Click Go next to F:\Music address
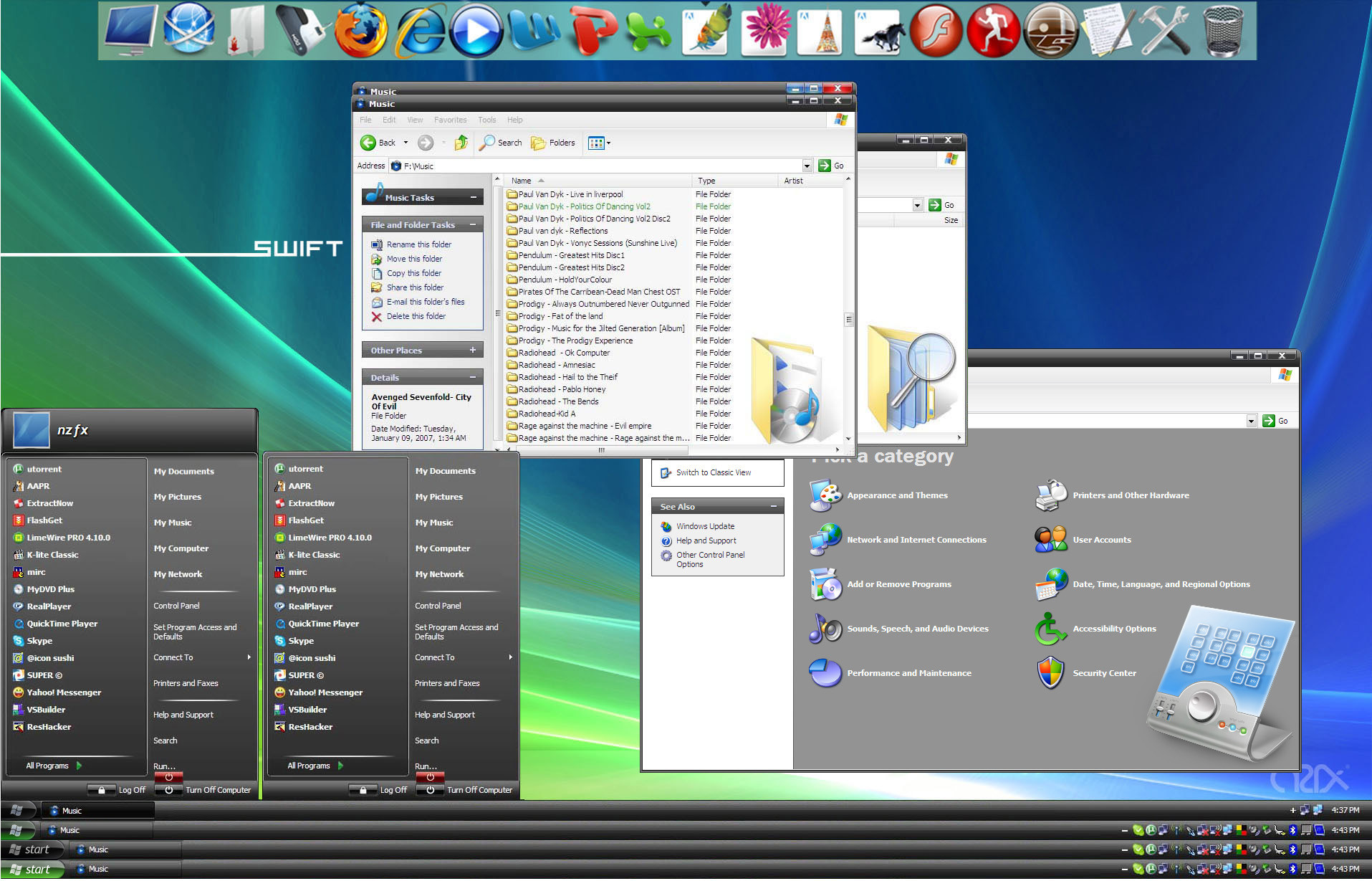 832,166
